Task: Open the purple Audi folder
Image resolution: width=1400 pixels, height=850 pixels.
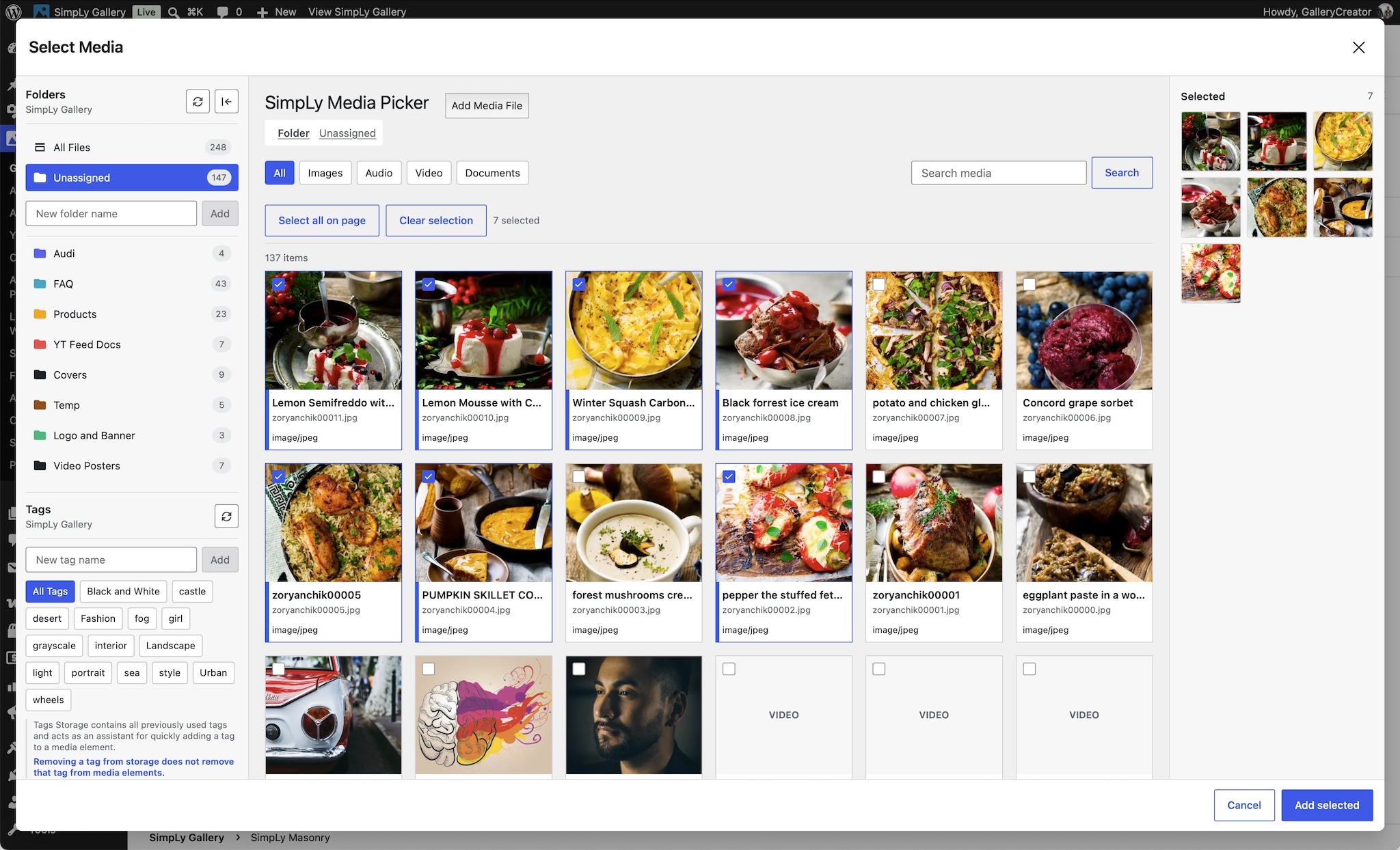Action: tap(40, 253)
